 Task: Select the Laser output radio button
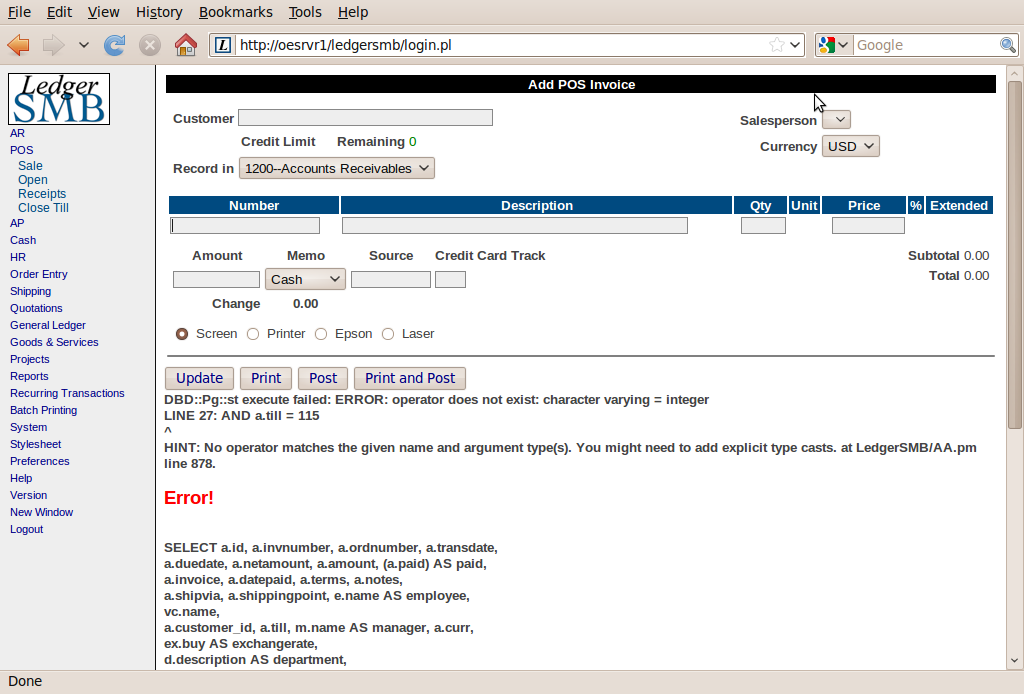click(388, 334)
